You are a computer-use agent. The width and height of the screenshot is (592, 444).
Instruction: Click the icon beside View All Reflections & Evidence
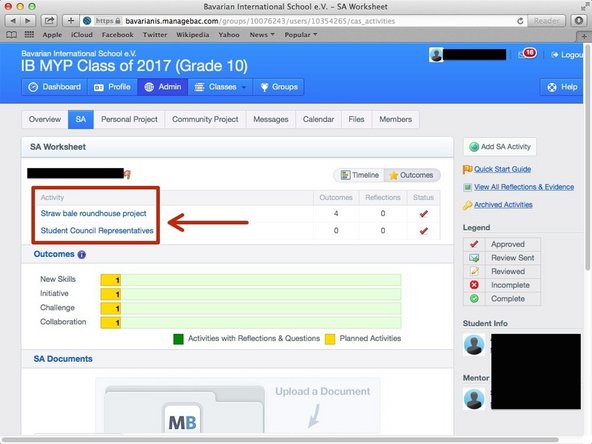(x=467, y=187)
